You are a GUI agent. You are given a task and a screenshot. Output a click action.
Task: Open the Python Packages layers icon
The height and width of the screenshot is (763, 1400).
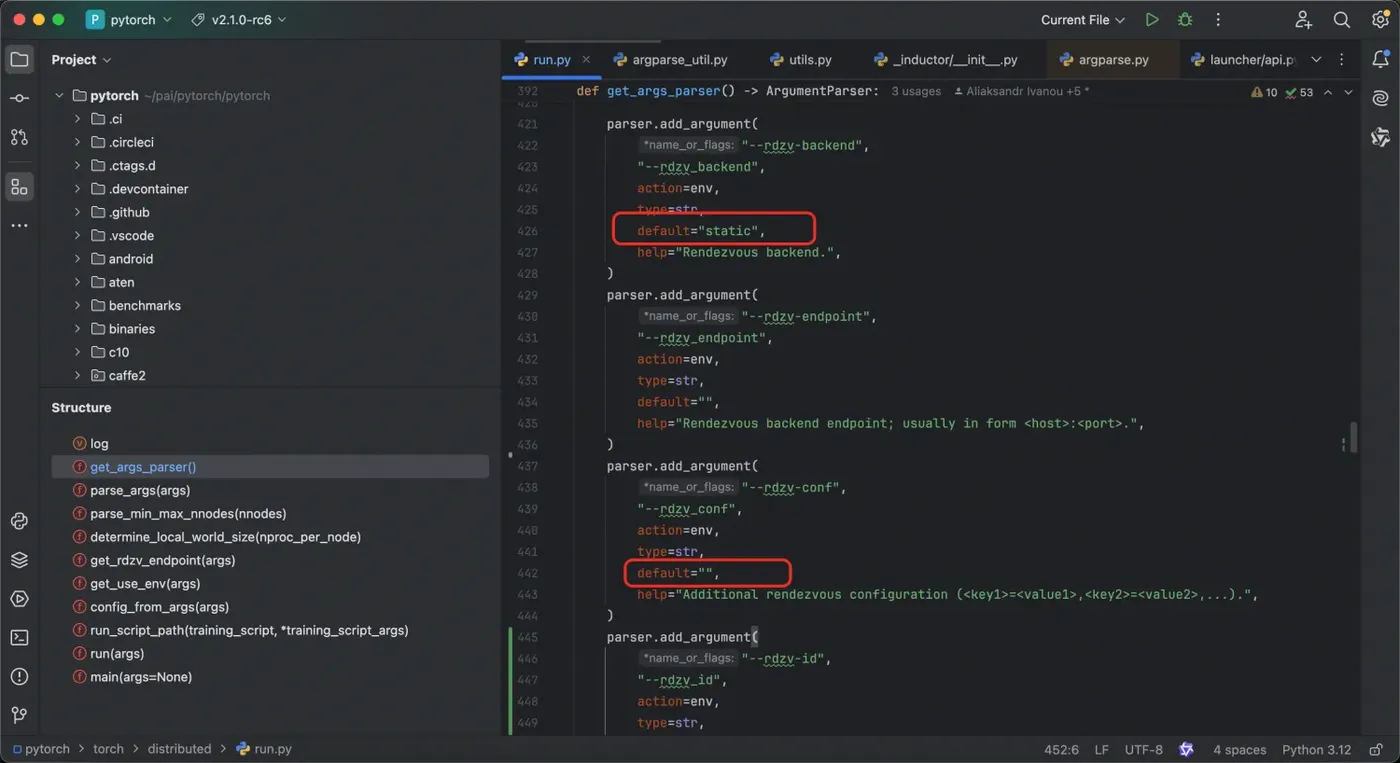coord(19,560)
